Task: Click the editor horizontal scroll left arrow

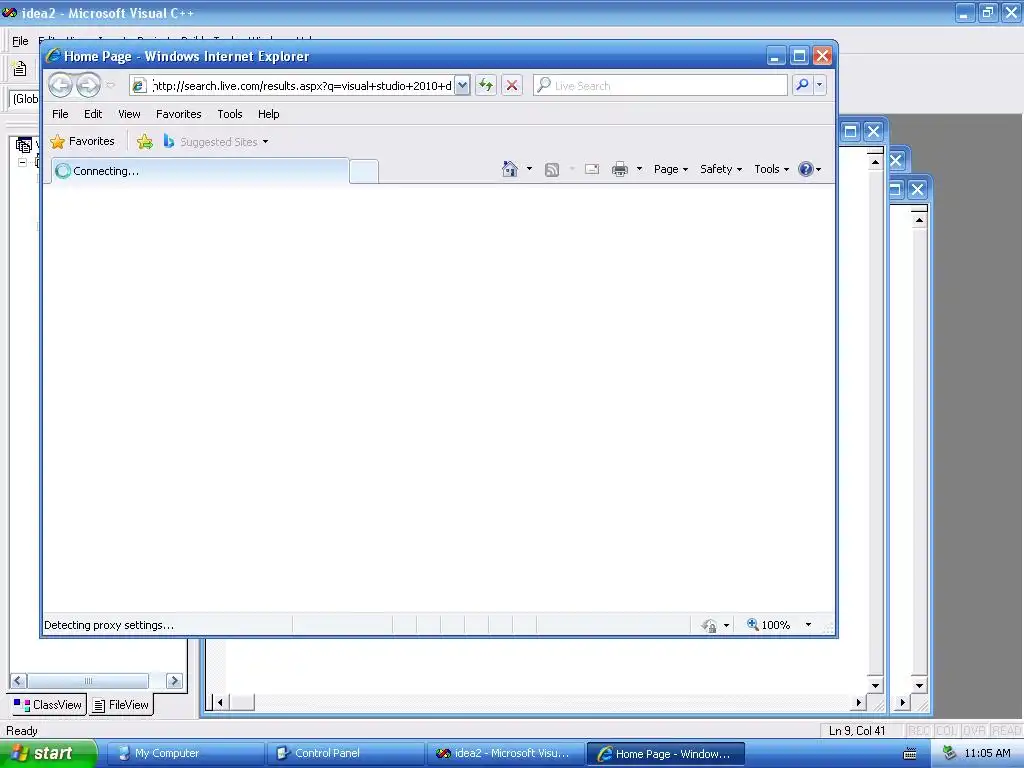Action: 220,703
